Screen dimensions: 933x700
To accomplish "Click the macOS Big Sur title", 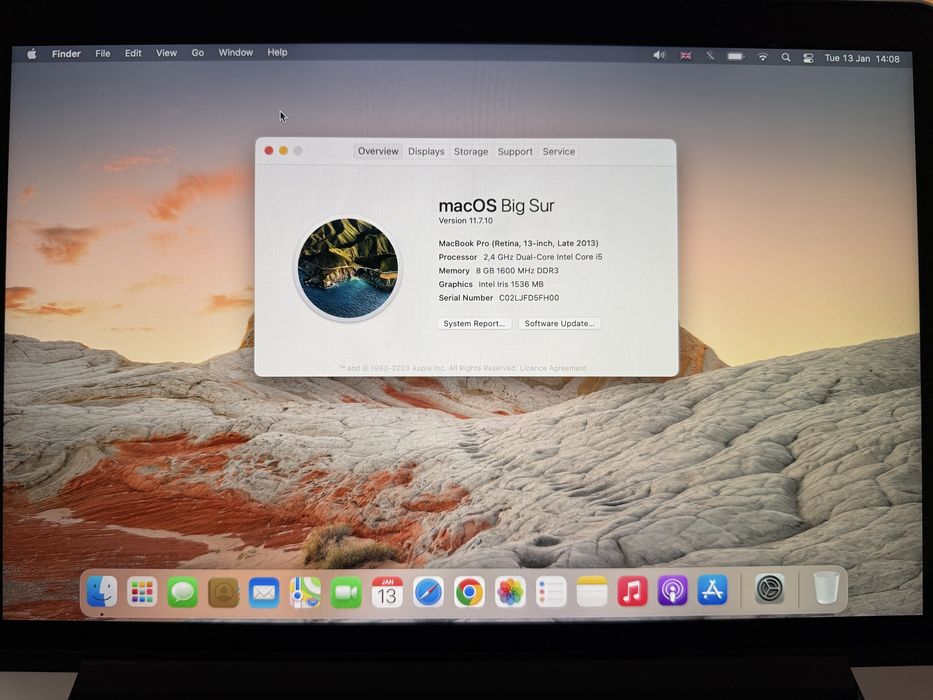I will click(x=496, y=206).
